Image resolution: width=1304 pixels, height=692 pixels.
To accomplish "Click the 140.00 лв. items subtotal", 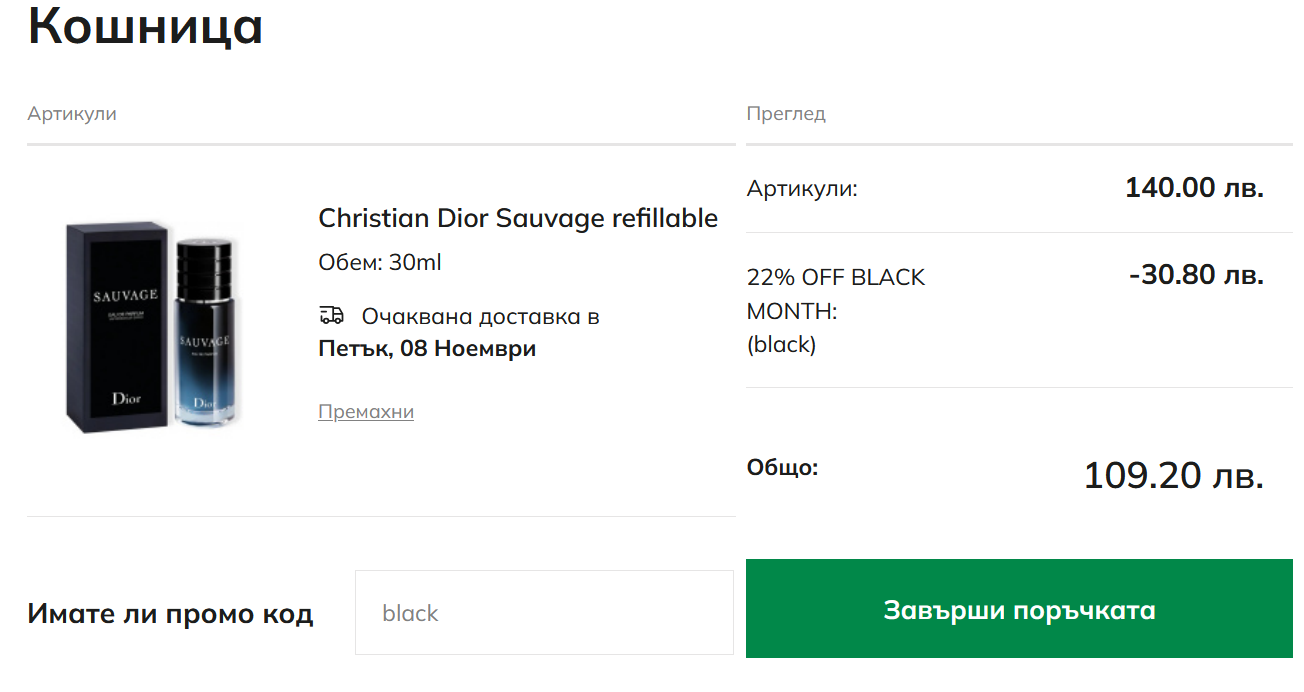I will pos(1194,188).
